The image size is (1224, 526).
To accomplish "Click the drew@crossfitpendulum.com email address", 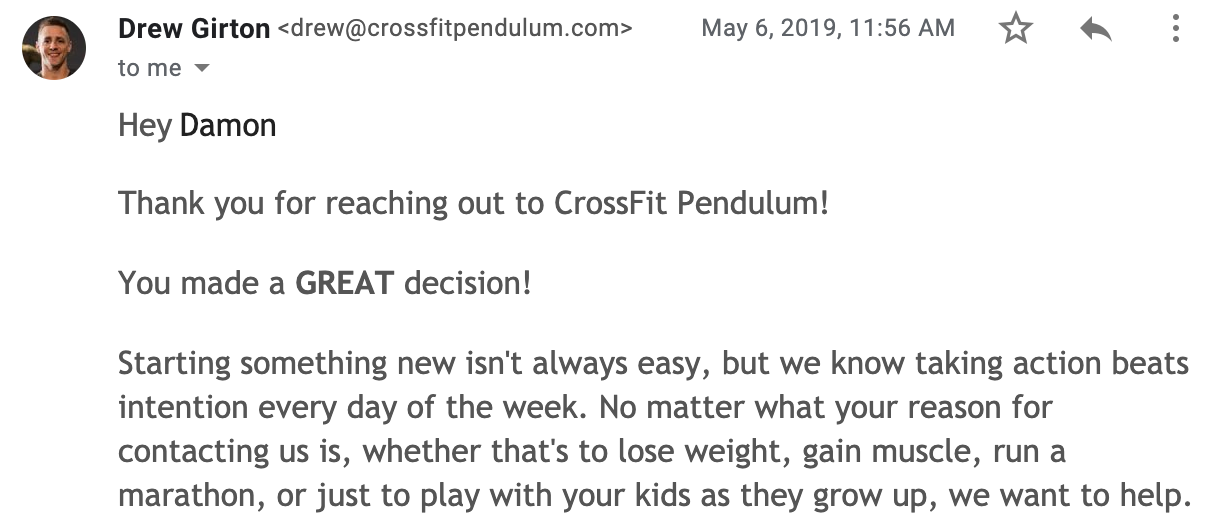I will tap(455, 29).
